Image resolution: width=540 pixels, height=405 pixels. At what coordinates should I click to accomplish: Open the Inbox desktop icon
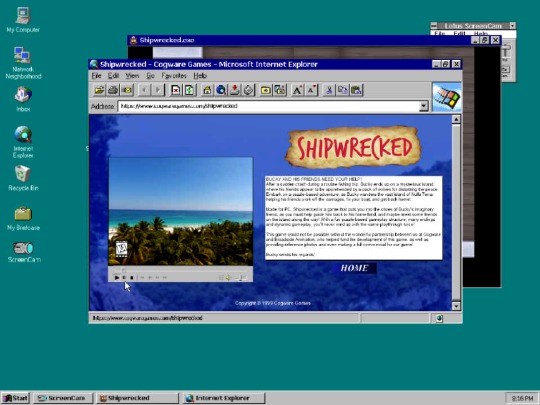[23, 99]
